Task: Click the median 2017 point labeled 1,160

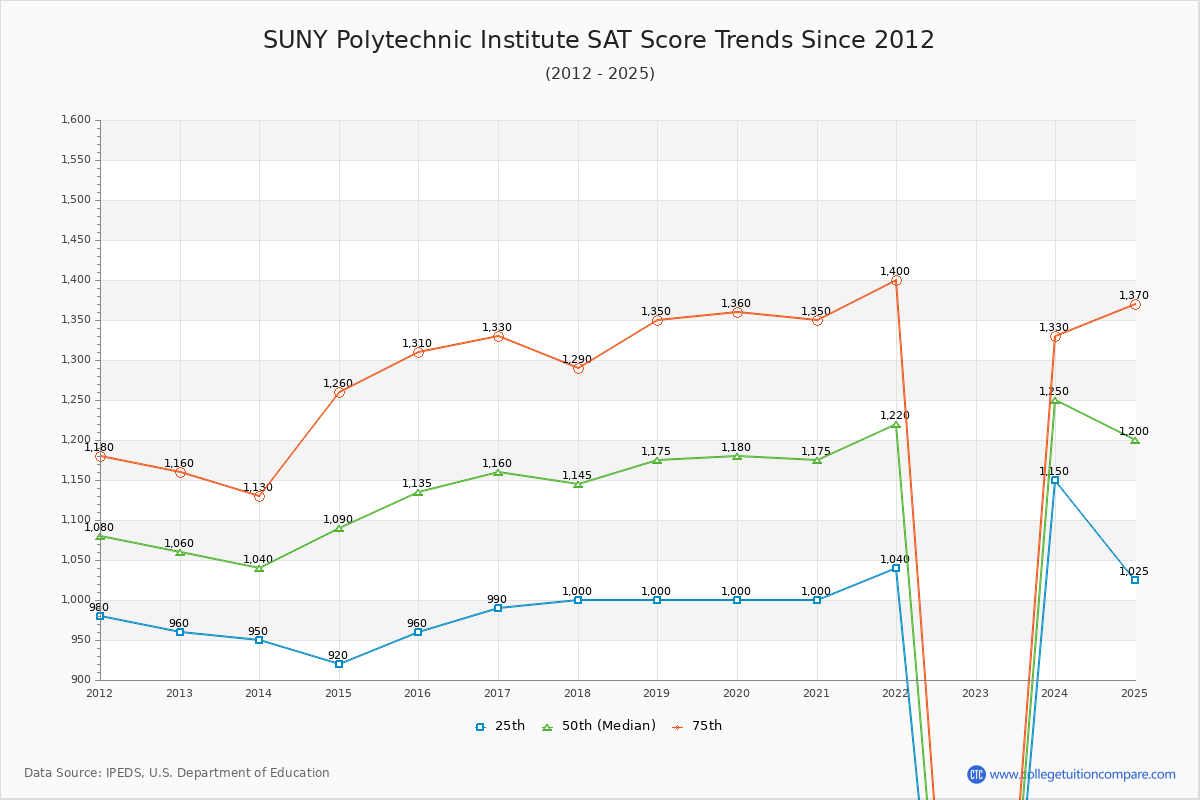Action: click(x=498, y=472)
